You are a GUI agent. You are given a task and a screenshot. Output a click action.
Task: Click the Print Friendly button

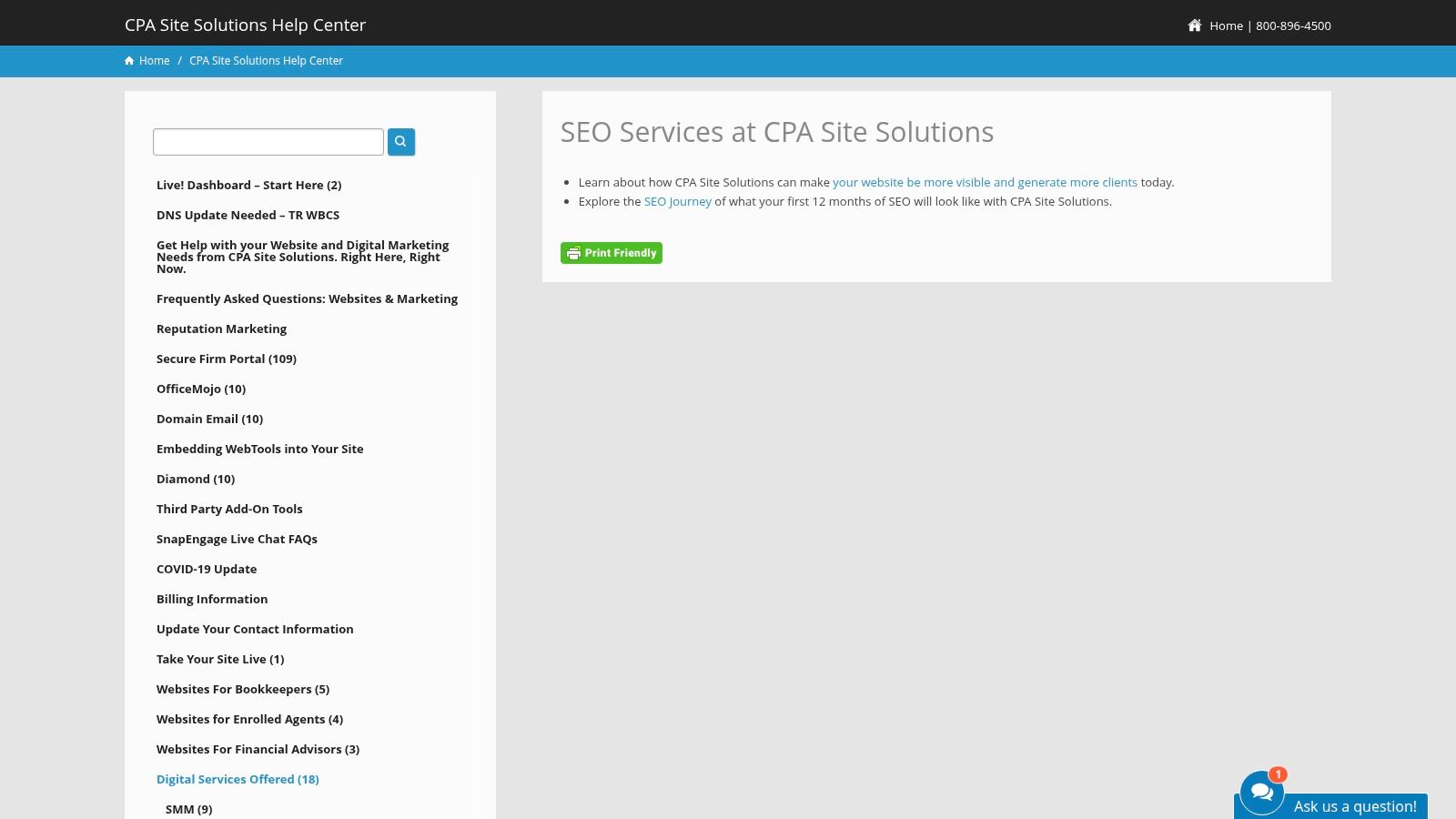[x=612, y=253]
